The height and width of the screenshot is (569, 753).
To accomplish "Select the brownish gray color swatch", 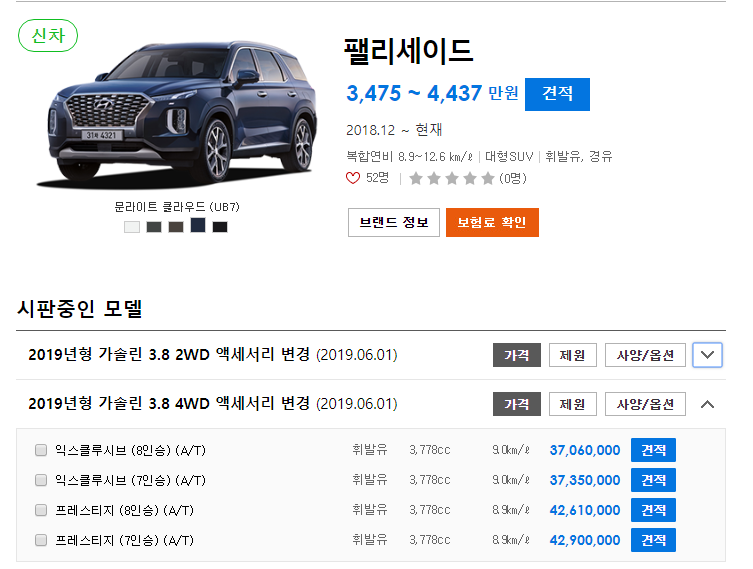I will coord(176,227).
